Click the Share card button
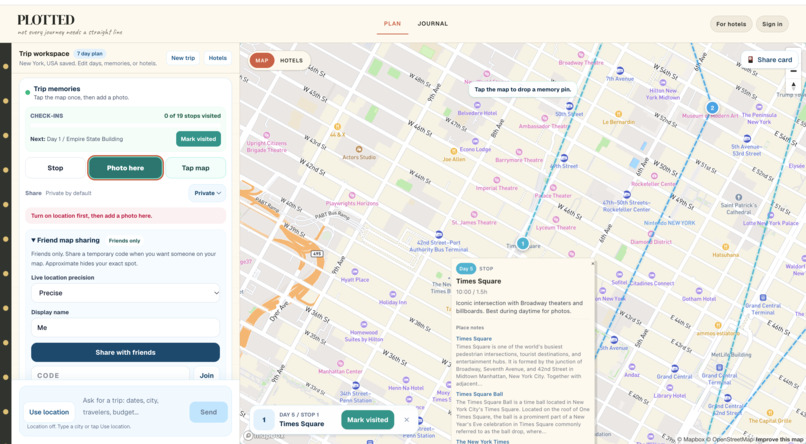Image resolution: width=806 pixels, height=444 pixels. point(770,60)
